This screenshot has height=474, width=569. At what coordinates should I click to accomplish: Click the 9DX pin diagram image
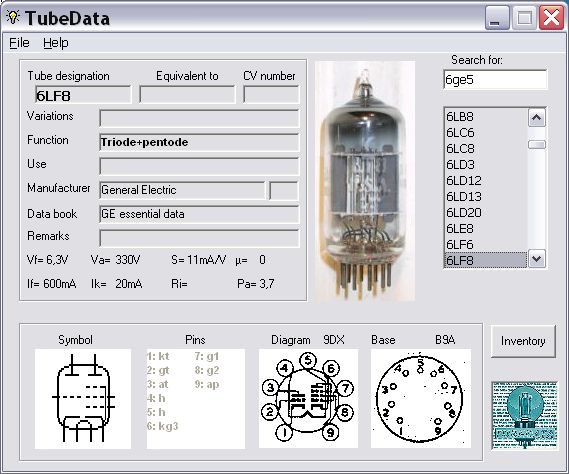point(308,399)
